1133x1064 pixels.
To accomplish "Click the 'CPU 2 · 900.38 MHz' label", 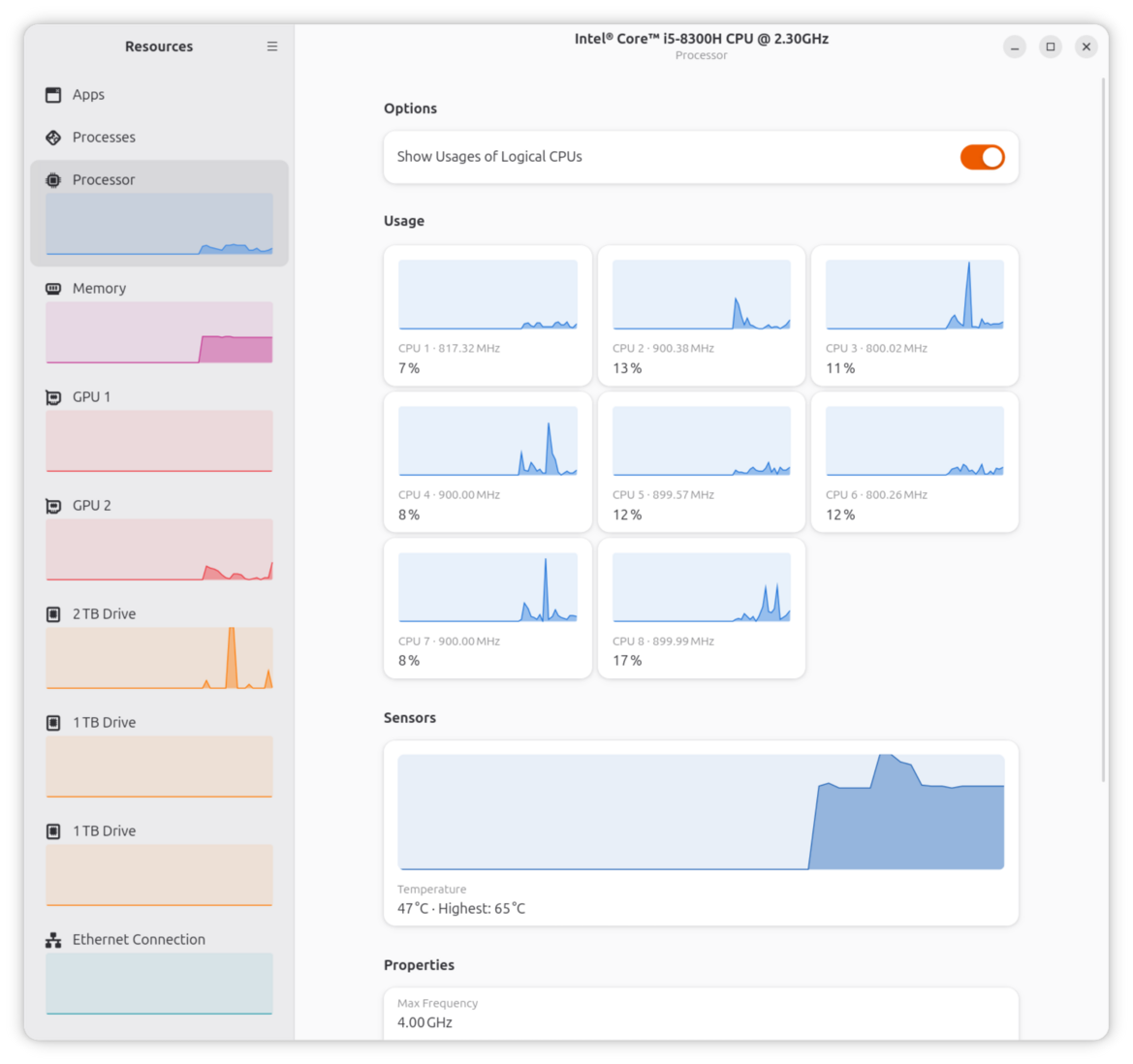I will coord(663,348).
